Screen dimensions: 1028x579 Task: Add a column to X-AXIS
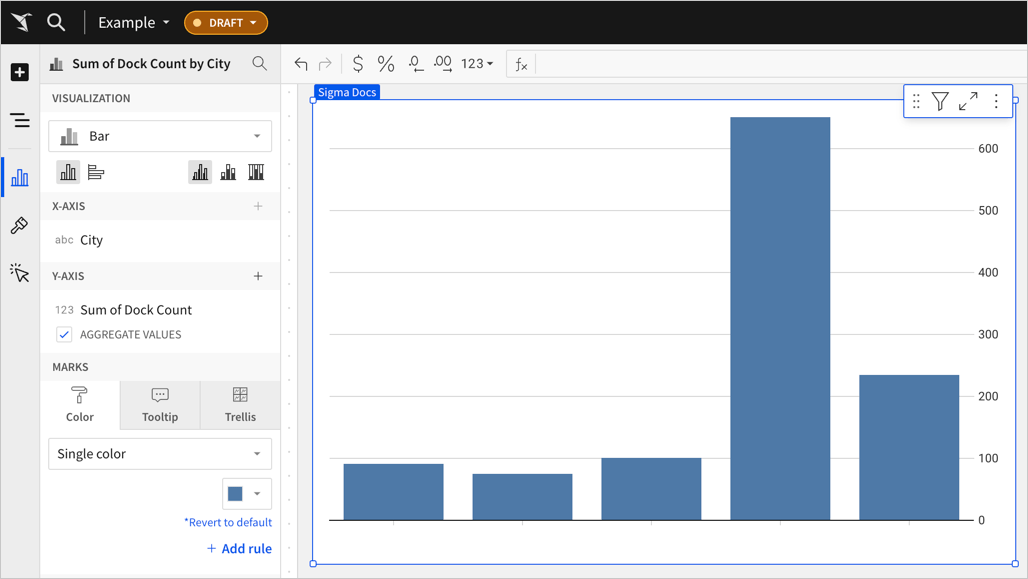click(x=258, y=206)
